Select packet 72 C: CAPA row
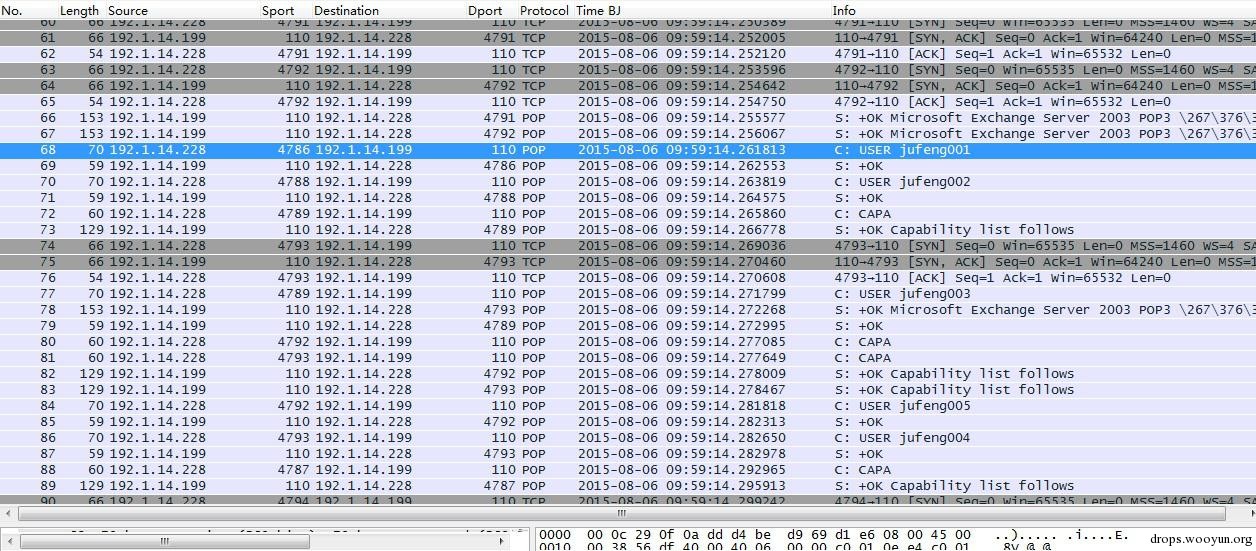 tap(628, 214)
